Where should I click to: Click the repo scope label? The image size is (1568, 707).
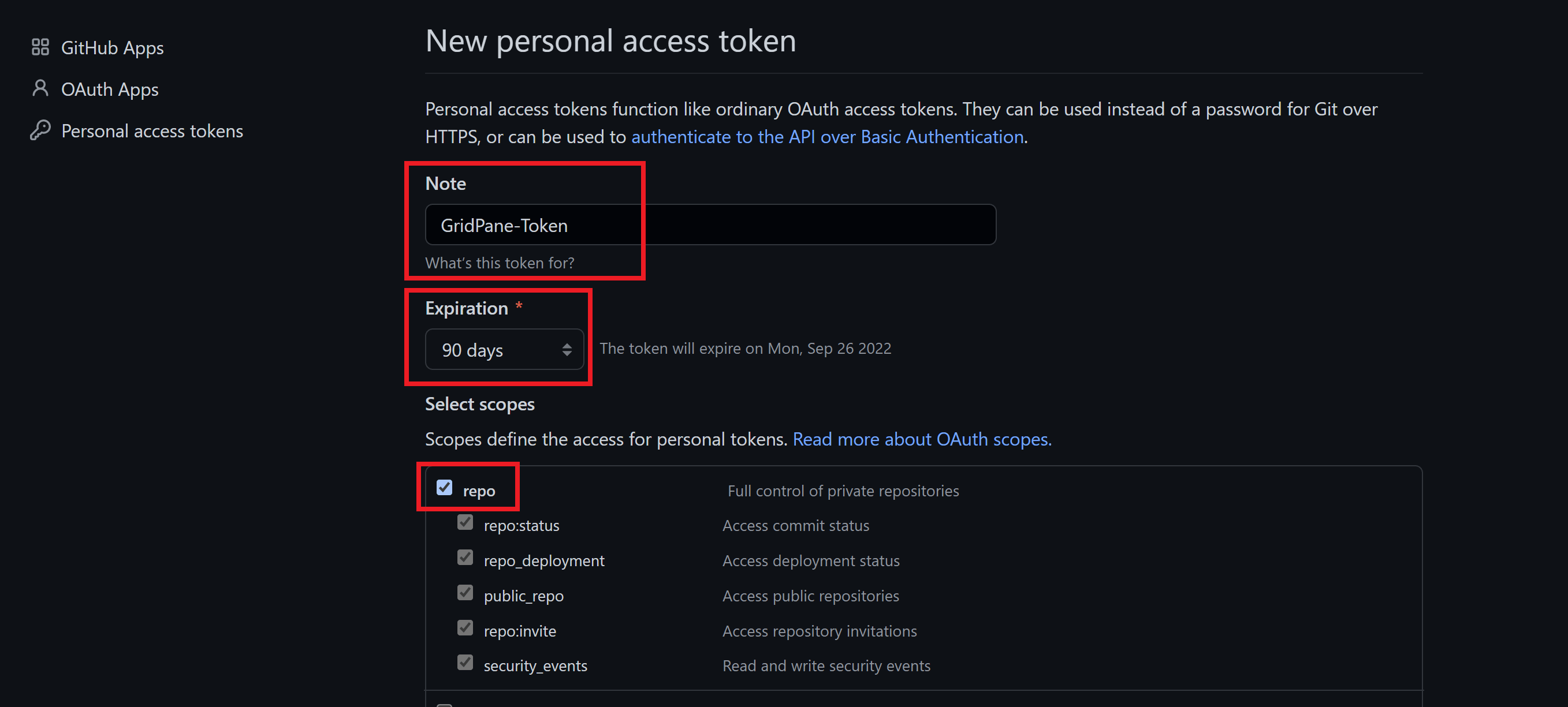pyautogui.click(x=478, y=491)
